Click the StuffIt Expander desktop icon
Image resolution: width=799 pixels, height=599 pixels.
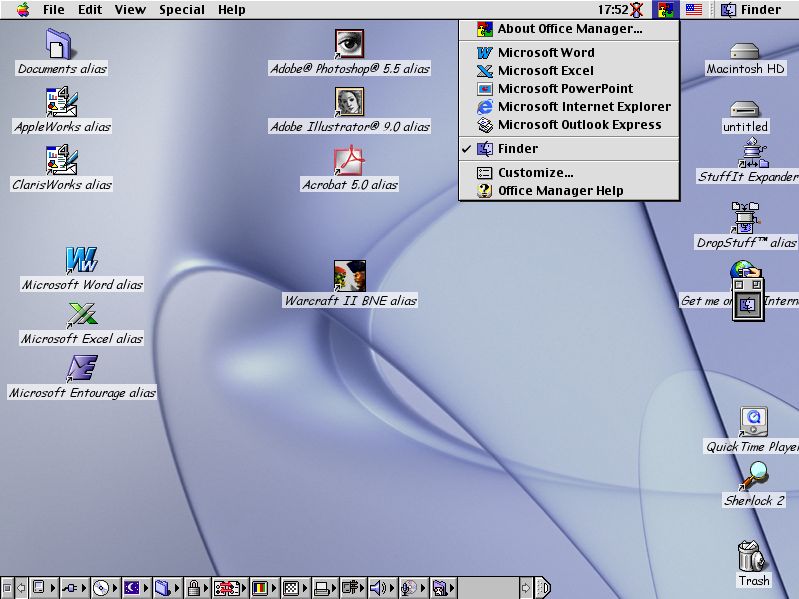753,153
